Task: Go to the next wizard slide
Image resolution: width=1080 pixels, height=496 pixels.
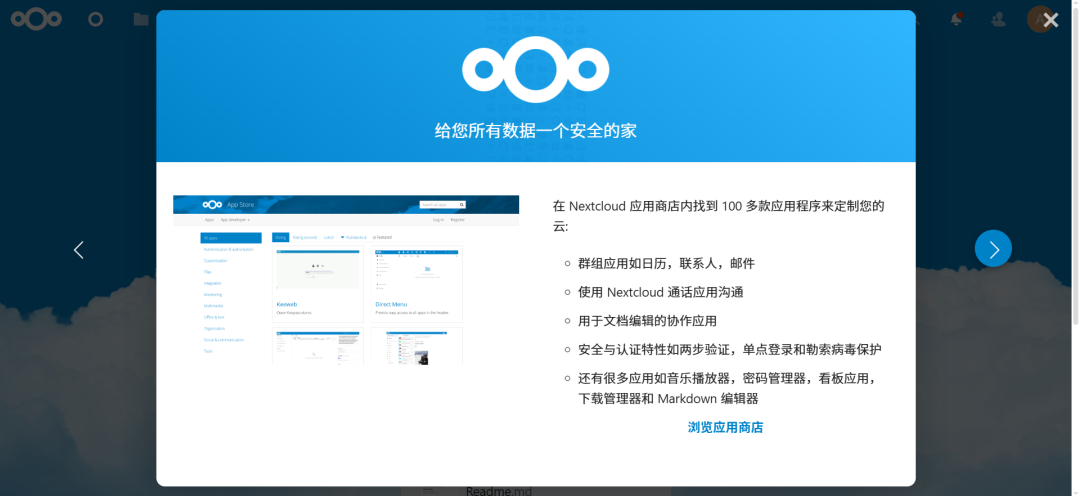Action: coord(993,249)
